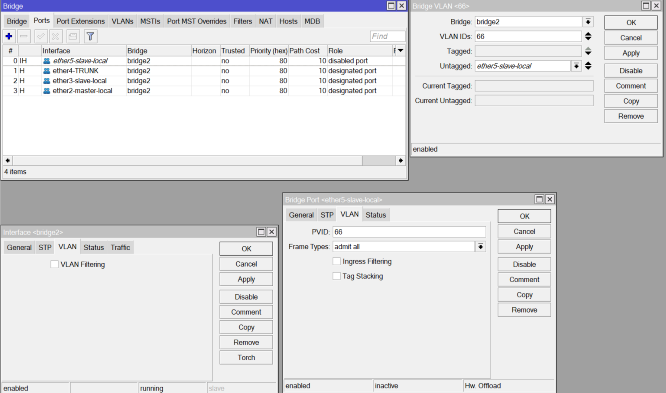The image size is (666, 393).
Task: Click Torch button in Interface bridge2 window
Action: (246, 358)
